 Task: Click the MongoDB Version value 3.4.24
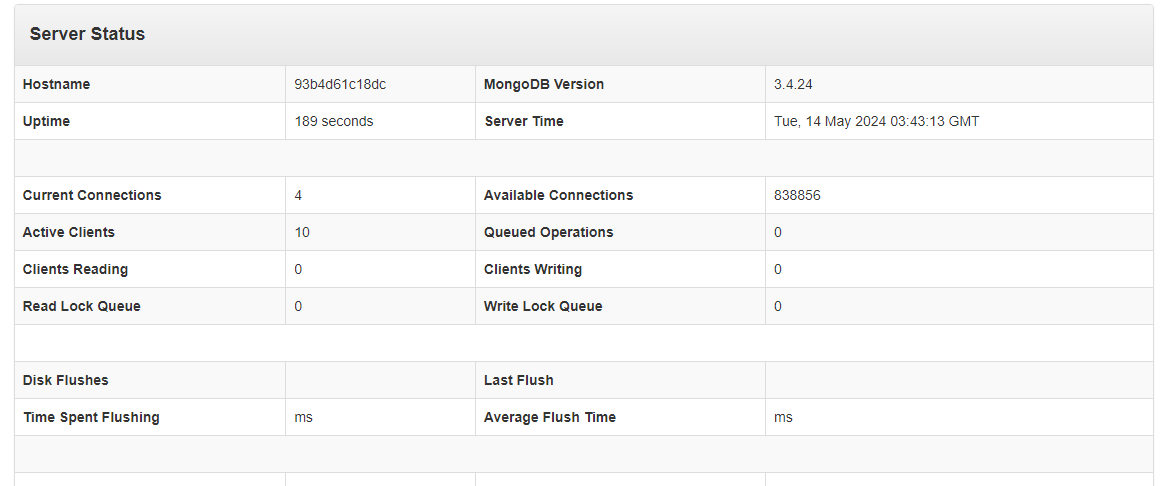[793, 85]
